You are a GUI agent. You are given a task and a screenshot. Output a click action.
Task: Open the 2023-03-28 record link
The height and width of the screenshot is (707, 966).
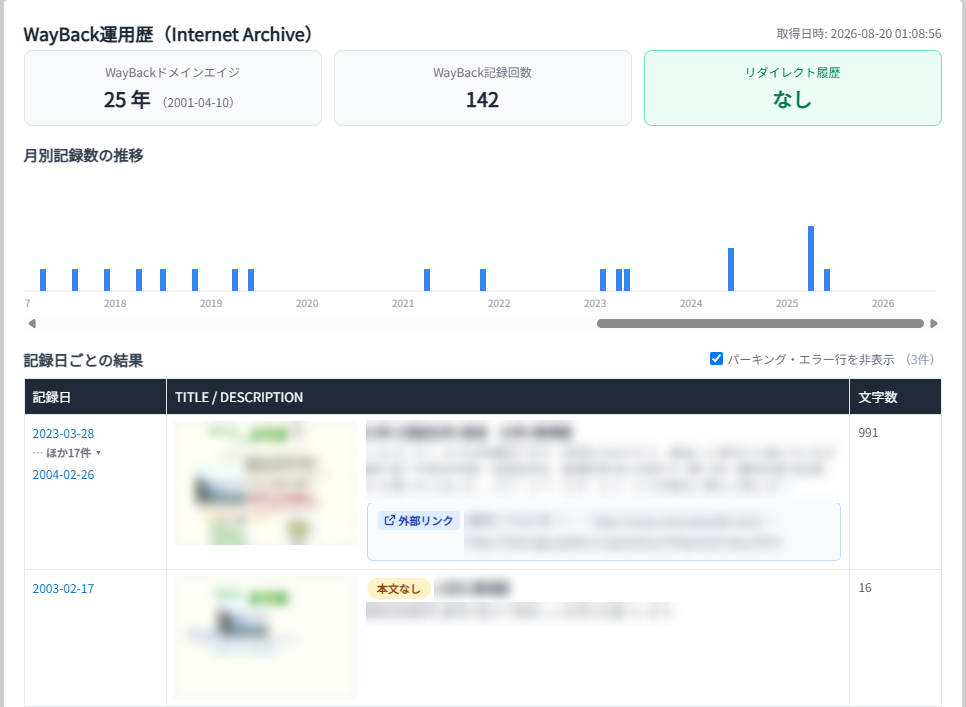point(63,434)
